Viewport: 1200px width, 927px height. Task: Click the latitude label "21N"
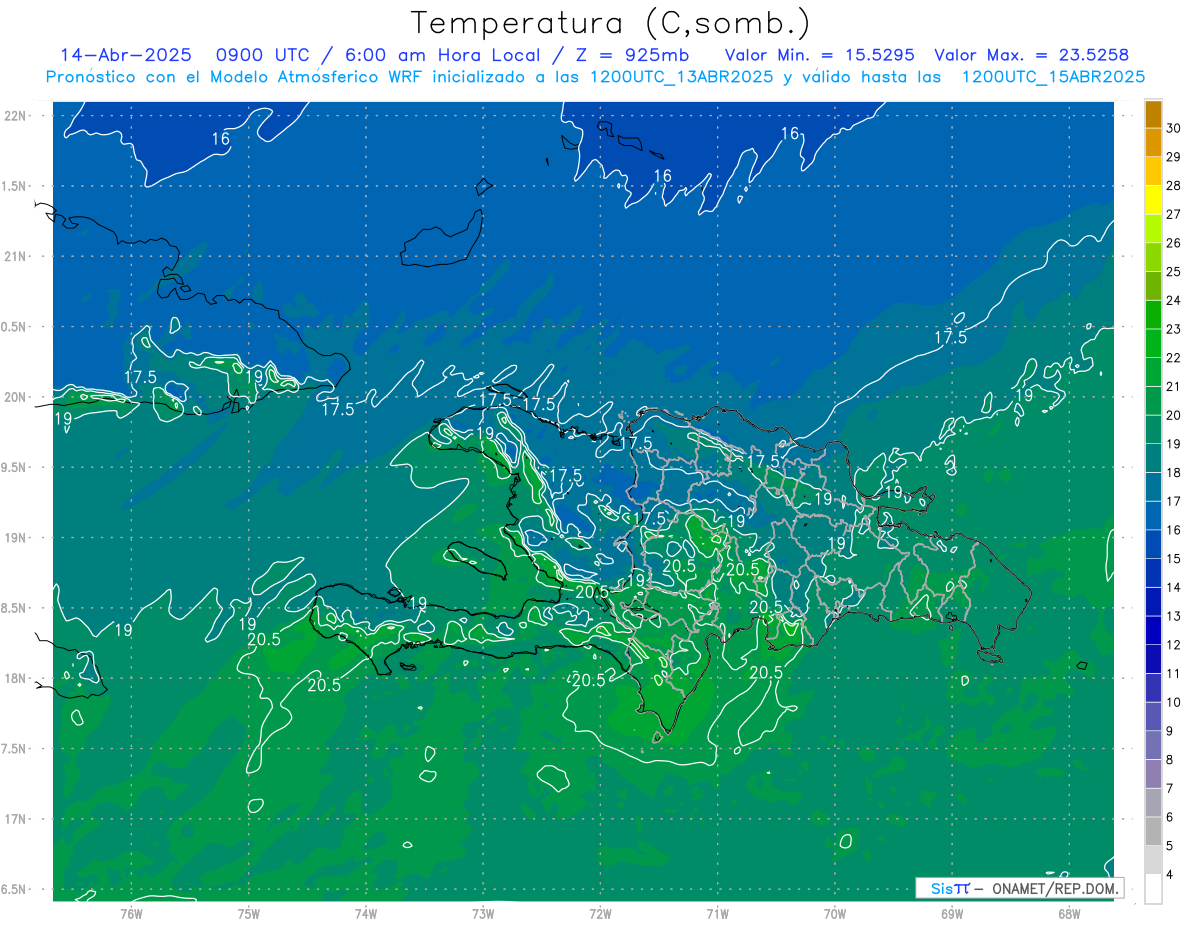pyautogui.click(x=15, y=256)
